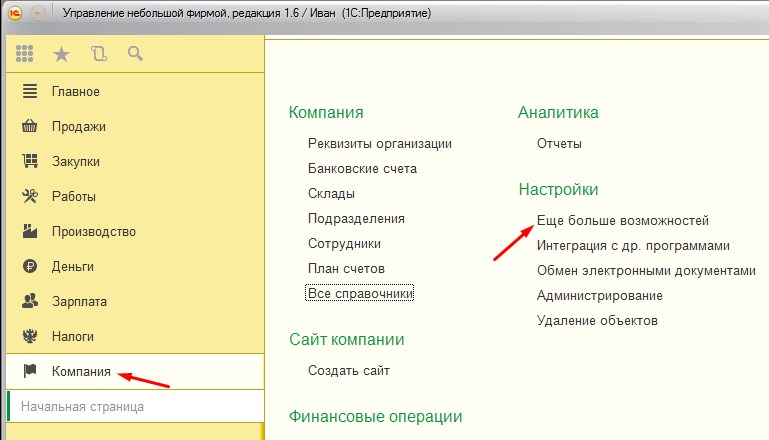Open the Налоги section

73,336
